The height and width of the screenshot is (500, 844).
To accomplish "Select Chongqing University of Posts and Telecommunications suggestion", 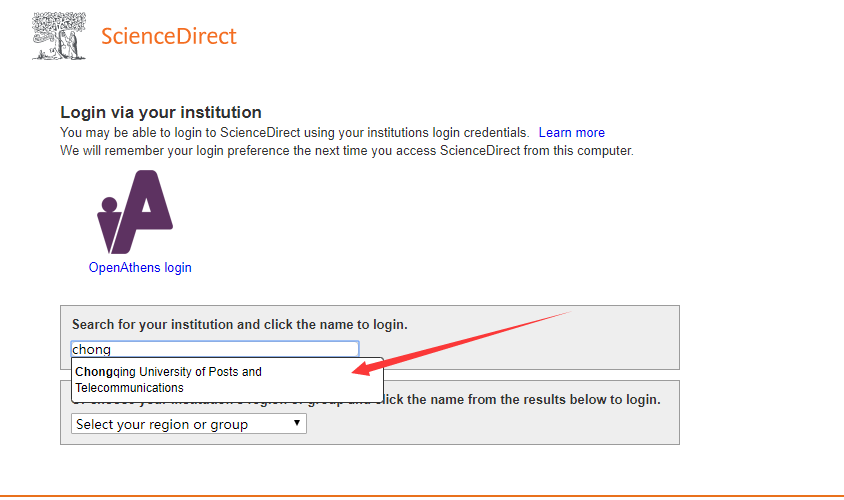I will click(x=227, y=379).
